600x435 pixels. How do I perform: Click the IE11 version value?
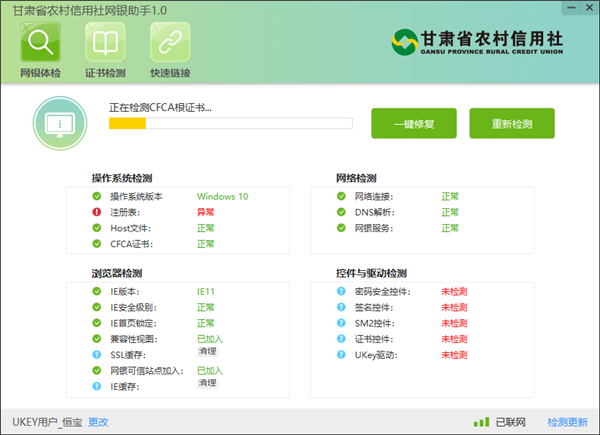[205, 292]
